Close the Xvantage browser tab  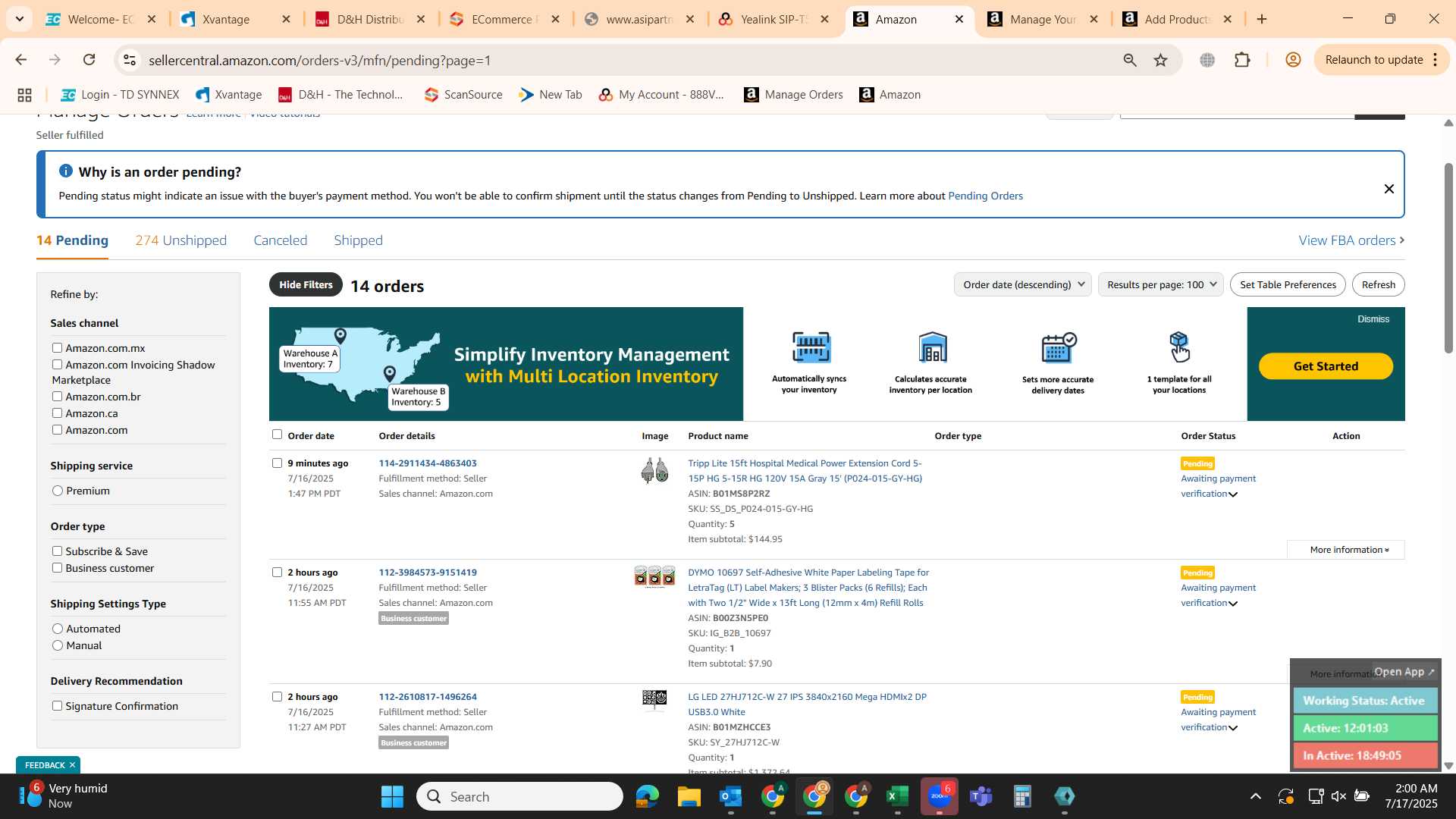tap(286, 19)
